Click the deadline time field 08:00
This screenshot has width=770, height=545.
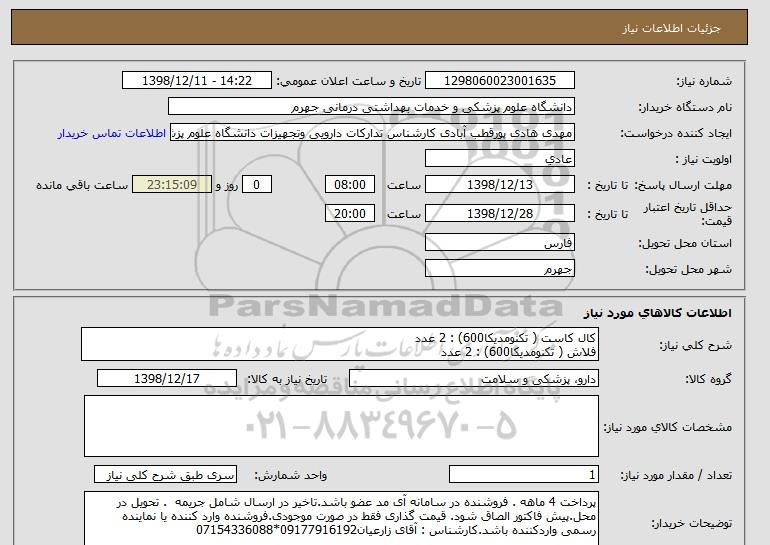click(x=350, y=185)
